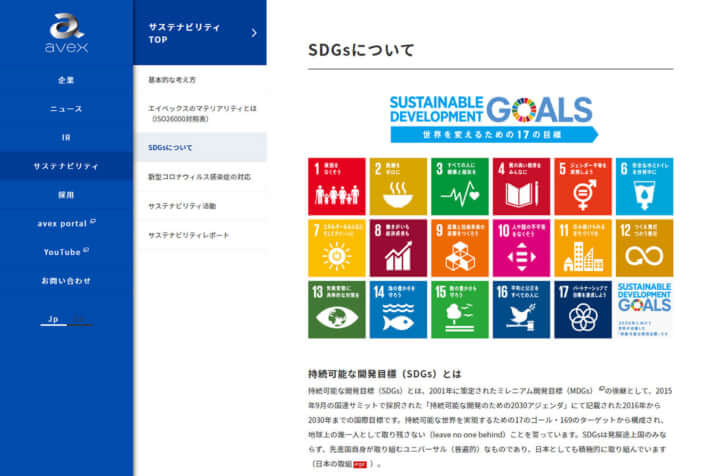Click the SDG 5 gender equality icon
The image size is (714, 476).
pyautogui.click(x=582, y=186)
